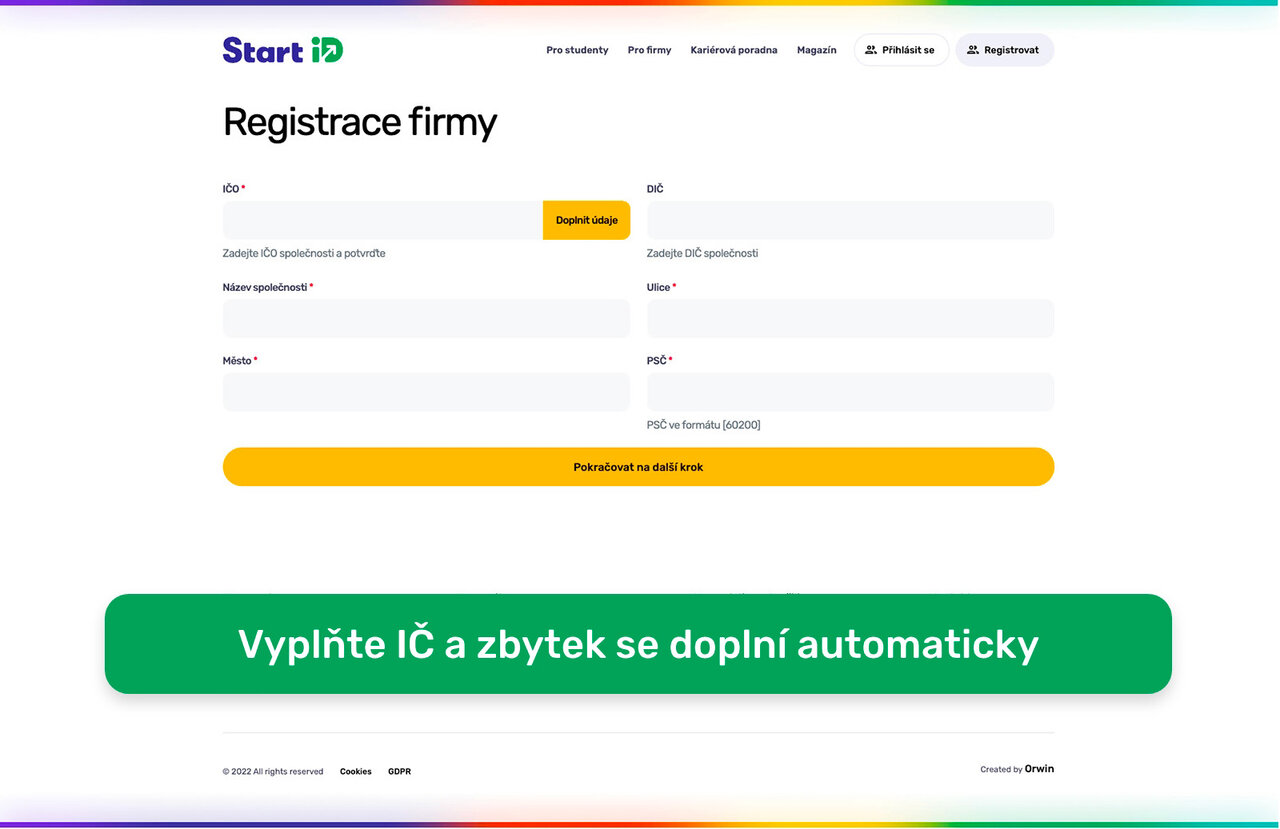Click the person icon beside Registrovat

(973, 50)
